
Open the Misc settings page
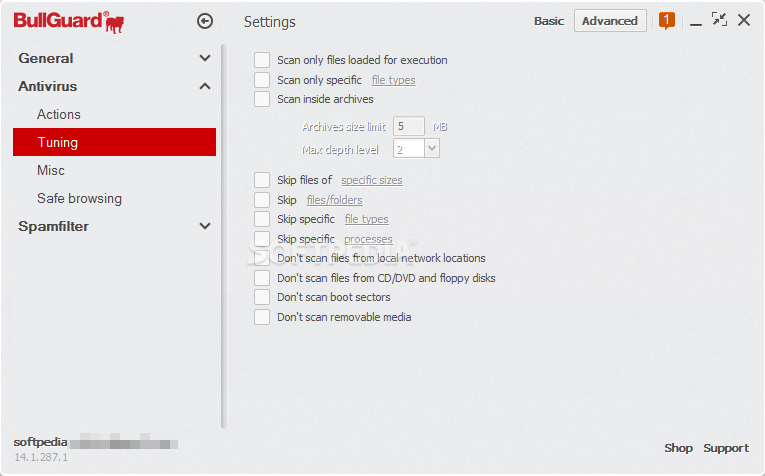(51, 170)
